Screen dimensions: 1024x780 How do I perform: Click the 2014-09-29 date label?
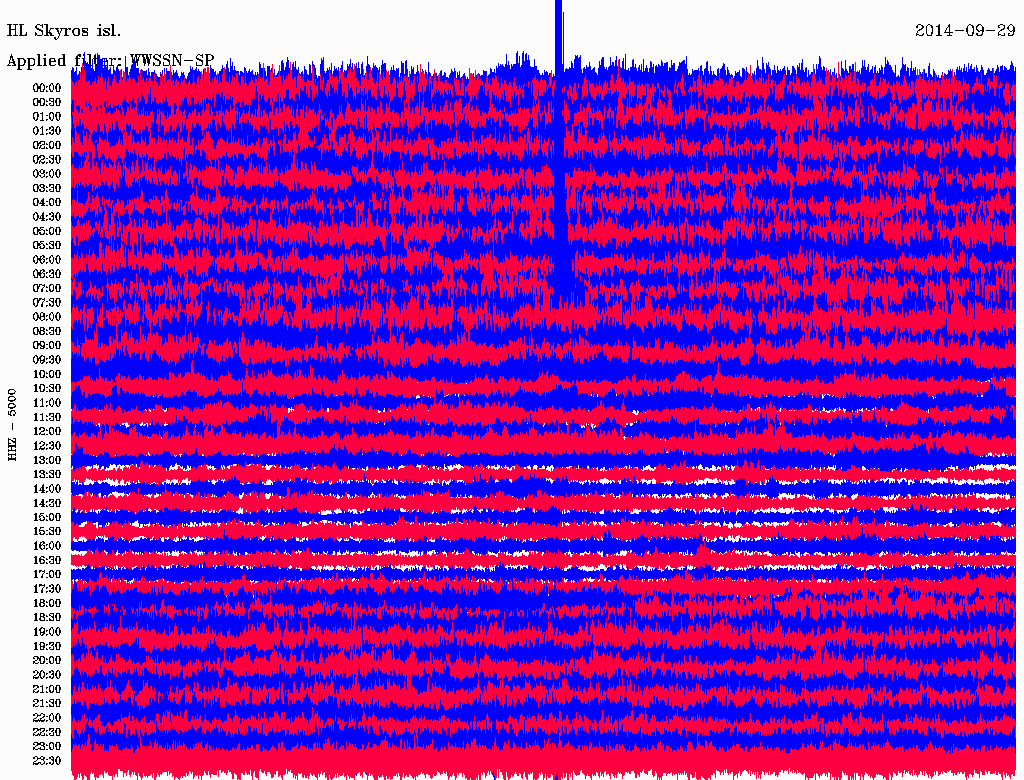(964, 30)
